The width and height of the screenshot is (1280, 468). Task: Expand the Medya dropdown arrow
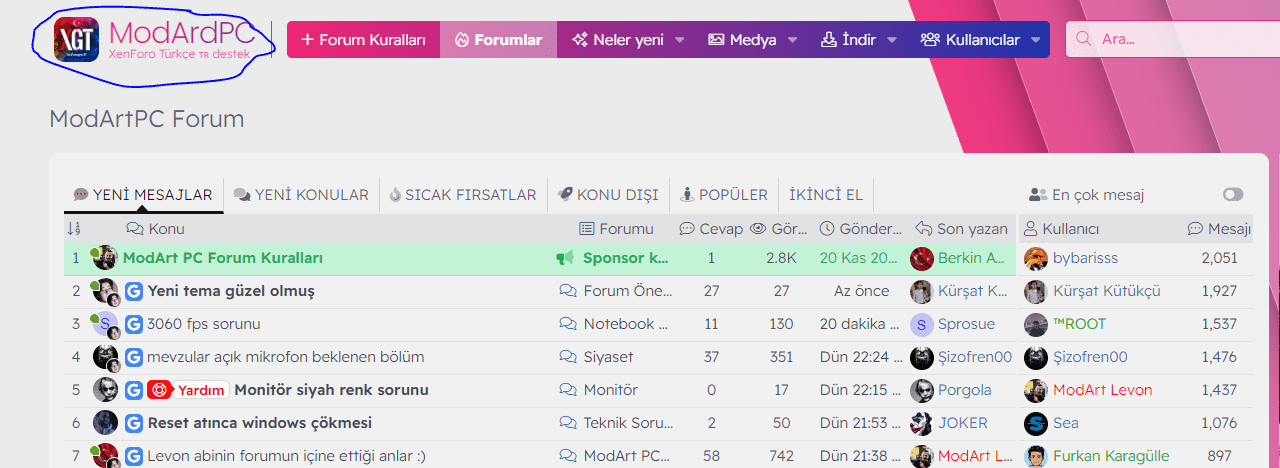tap(793, 40)
